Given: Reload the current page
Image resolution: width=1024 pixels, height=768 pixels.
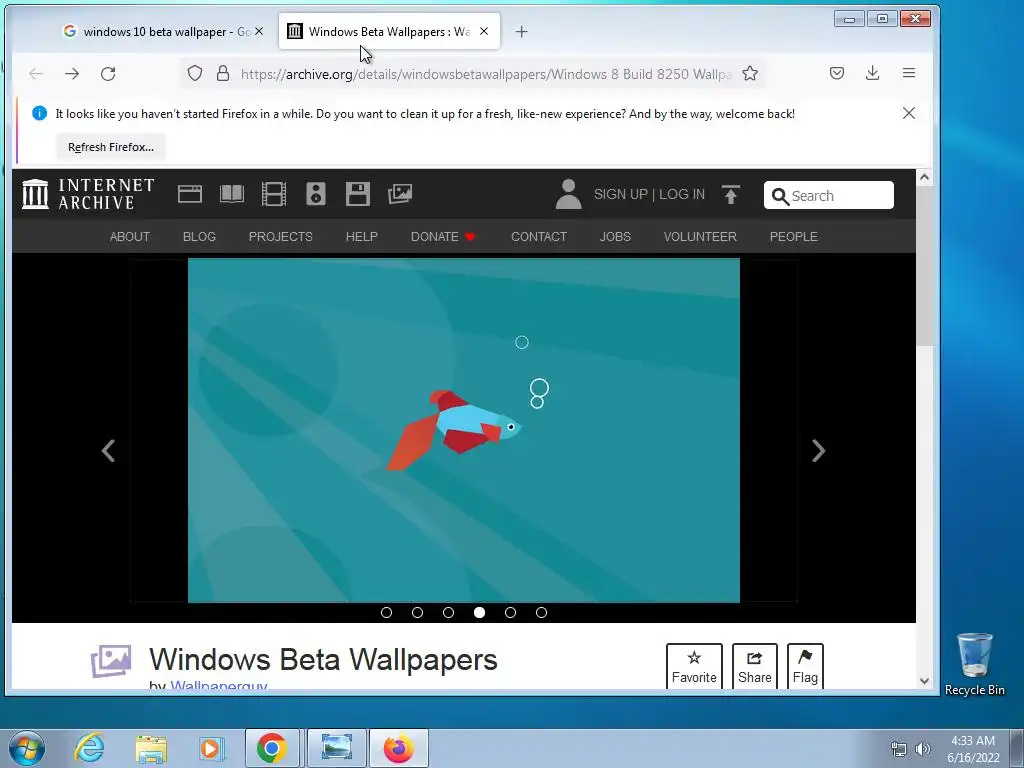Looking at the screenshot, I should [108, 73].
